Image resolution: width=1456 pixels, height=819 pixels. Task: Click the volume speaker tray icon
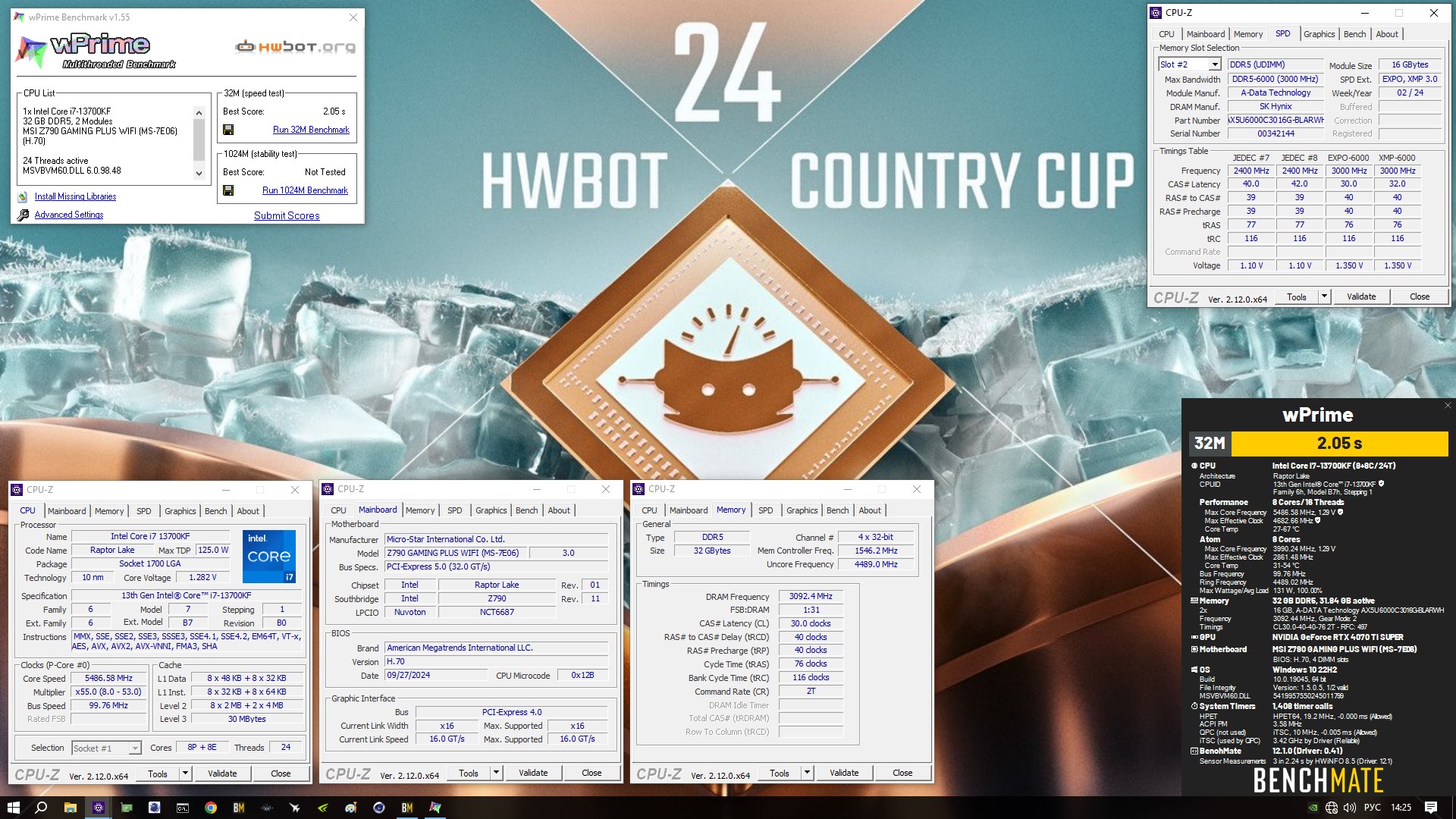[x=1349, y=808]
